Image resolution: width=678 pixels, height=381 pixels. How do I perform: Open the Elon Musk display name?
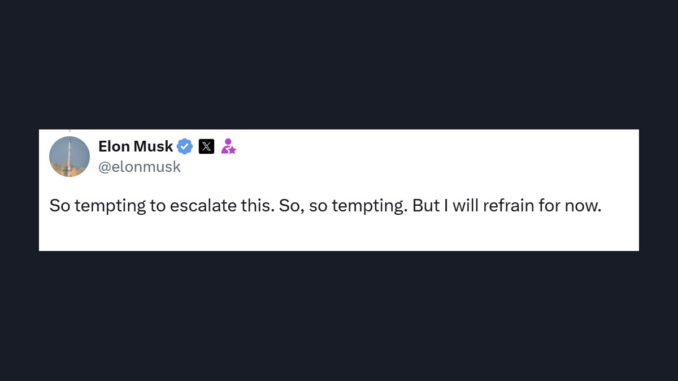click(x=135, y=146)
